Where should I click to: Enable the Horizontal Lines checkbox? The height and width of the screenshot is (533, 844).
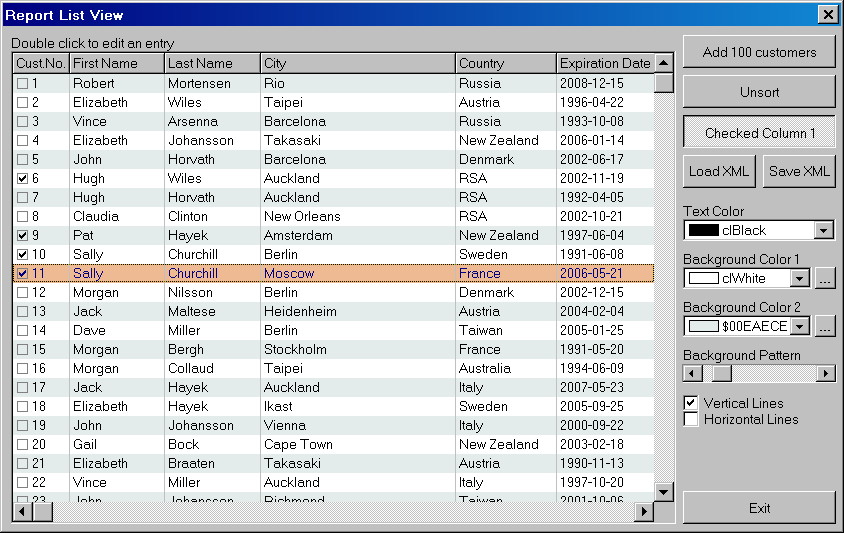click(x=691, y=420)
